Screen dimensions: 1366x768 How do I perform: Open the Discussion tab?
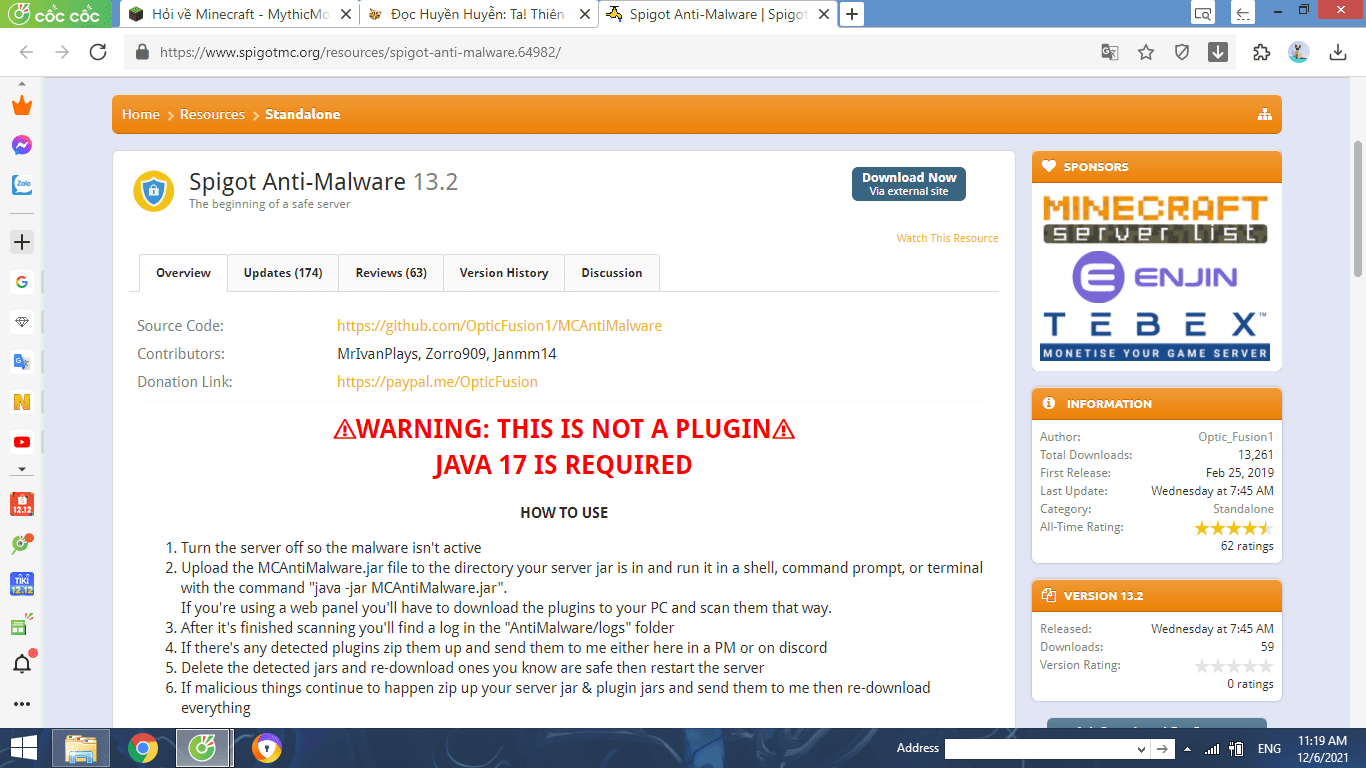click(x=612, y=273)
